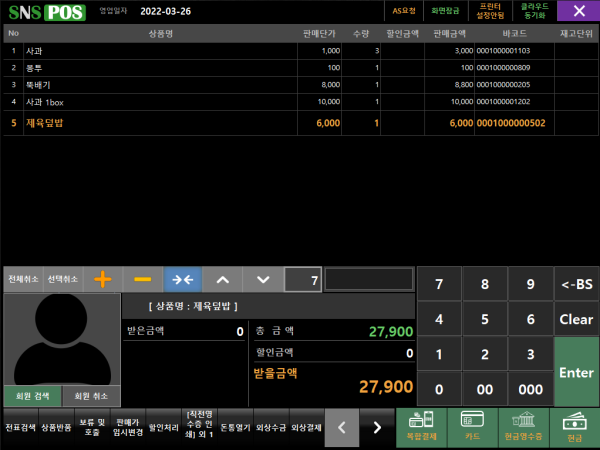Choose 현금영수증 cash receipt icon
Screen dimensions: 600x450
tap(523, 427)
